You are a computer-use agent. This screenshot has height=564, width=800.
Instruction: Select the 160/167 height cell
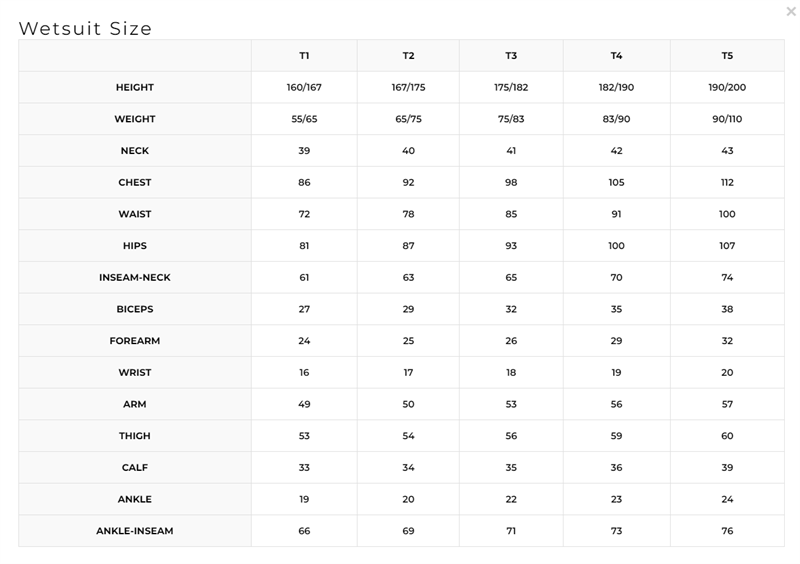tap(304, 87)
